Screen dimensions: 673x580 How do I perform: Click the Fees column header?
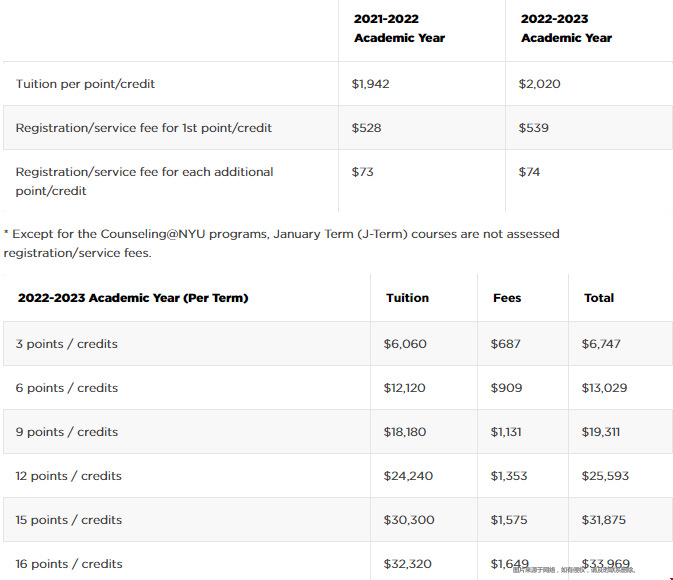coord(507,298)
